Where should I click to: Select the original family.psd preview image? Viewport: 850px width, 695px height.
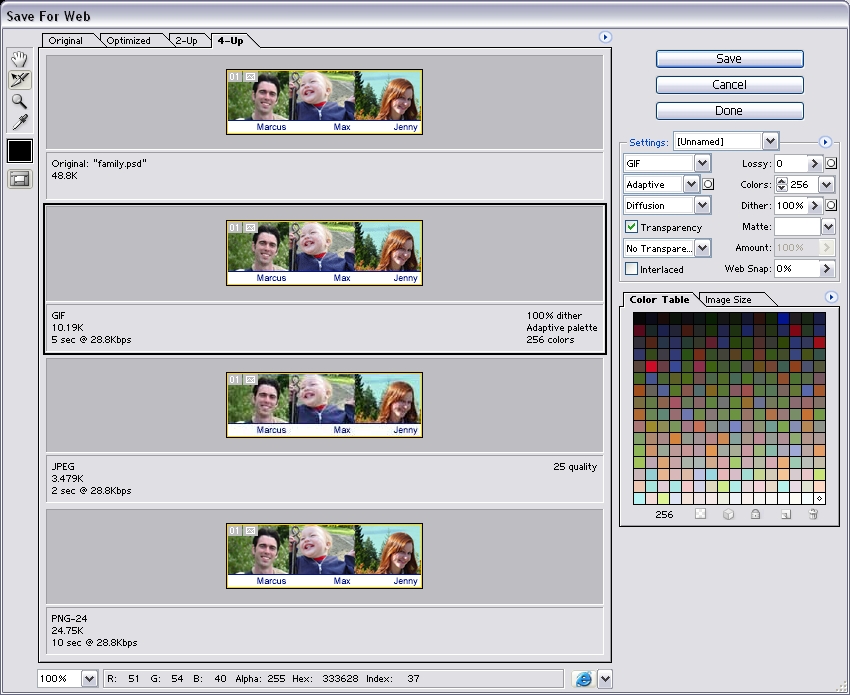[x=324, y=102]
